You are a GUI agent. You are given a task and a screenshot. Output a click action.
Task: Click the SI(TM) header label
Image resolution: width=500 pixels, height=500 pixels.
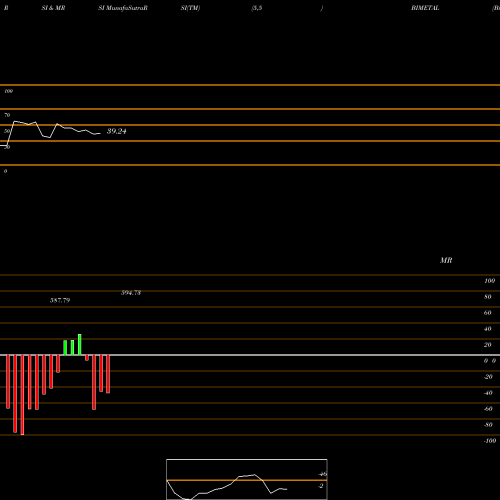(190, 8)
